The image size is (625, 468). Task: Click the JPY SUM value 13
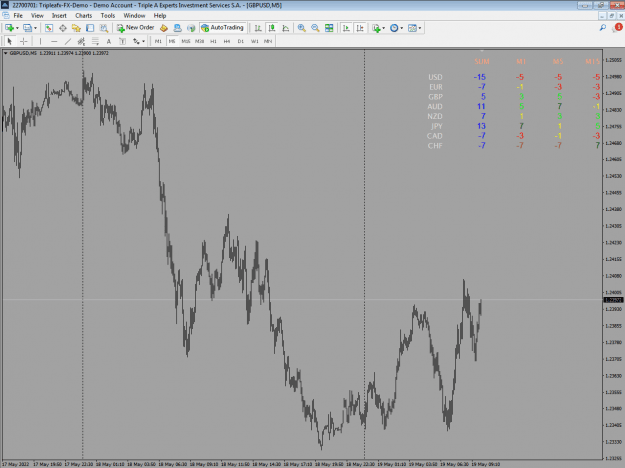tap(481, 126)
